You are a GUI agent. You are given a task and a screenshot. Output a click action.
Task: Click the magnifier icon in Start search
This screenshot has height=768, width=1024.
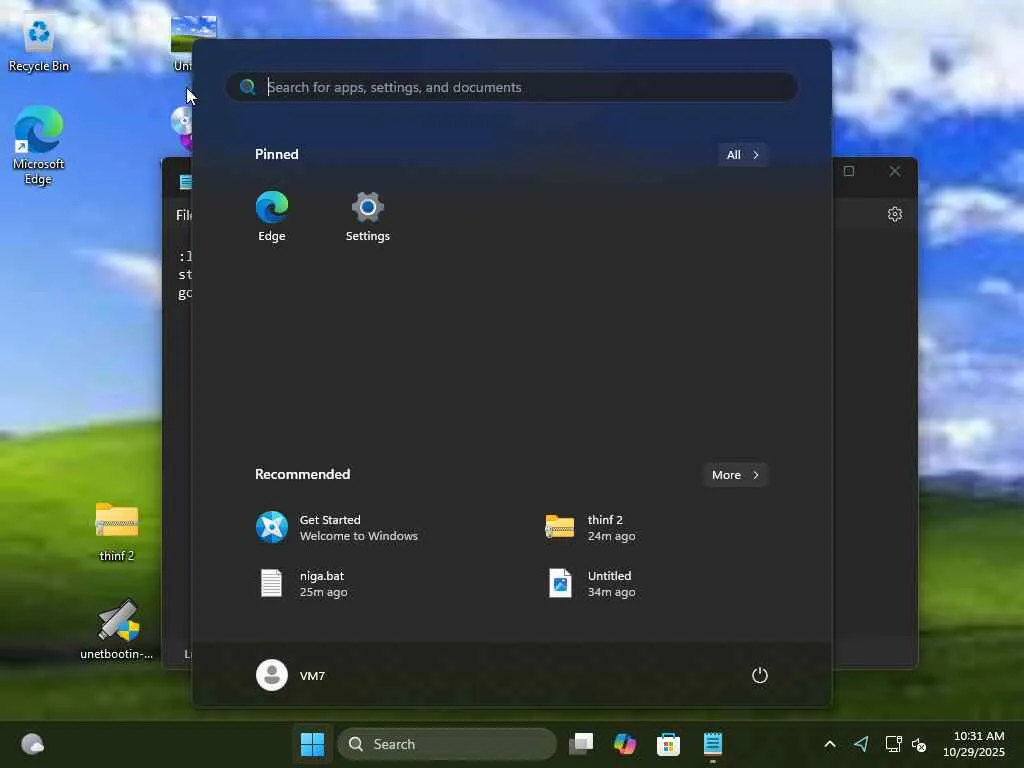[x=247, y=87]
